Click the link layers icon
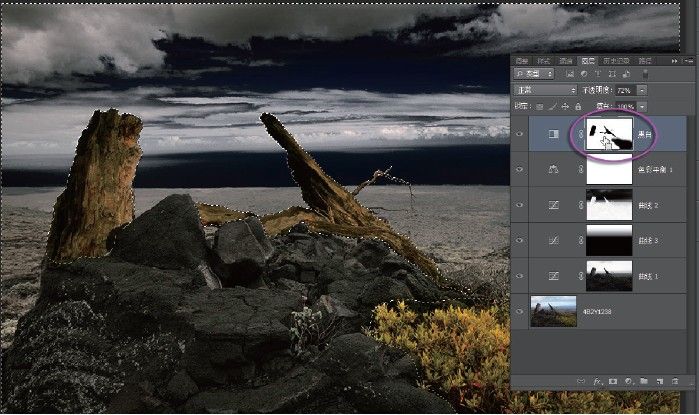Screen dimensions: 699x415 click(579, 382)
